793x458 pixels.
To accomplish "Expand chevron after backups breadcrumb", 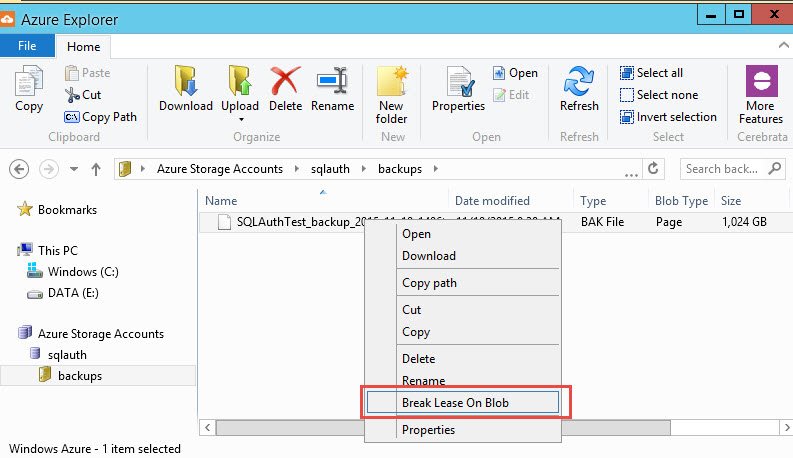I will pos(435,169).
